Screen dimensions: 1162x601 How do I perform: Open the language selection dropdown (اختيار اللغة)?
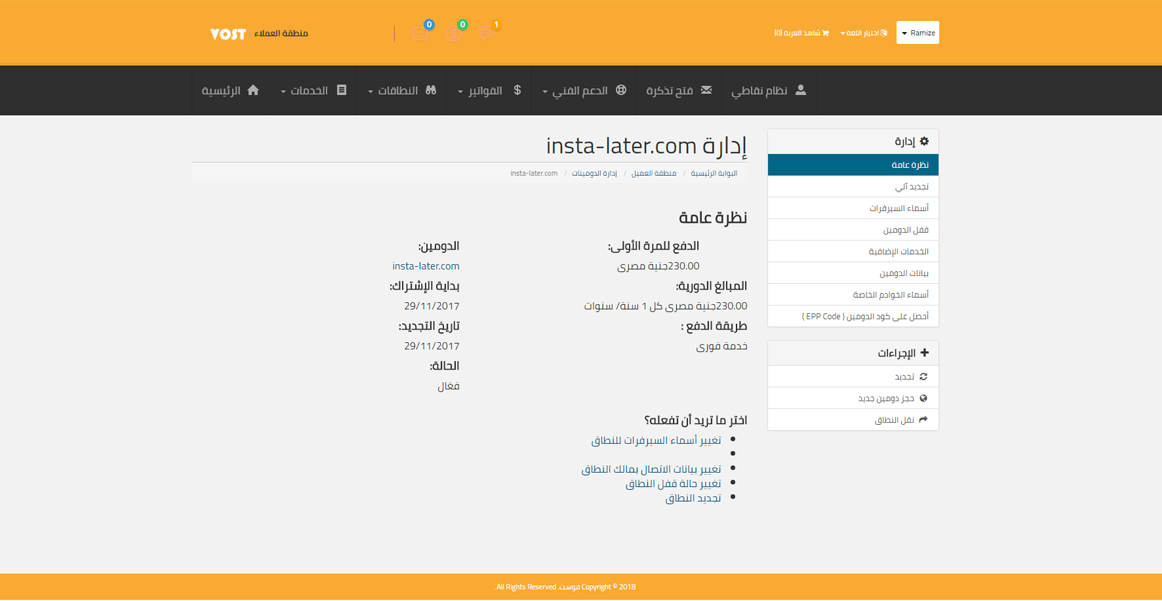[x=864, y=33]
